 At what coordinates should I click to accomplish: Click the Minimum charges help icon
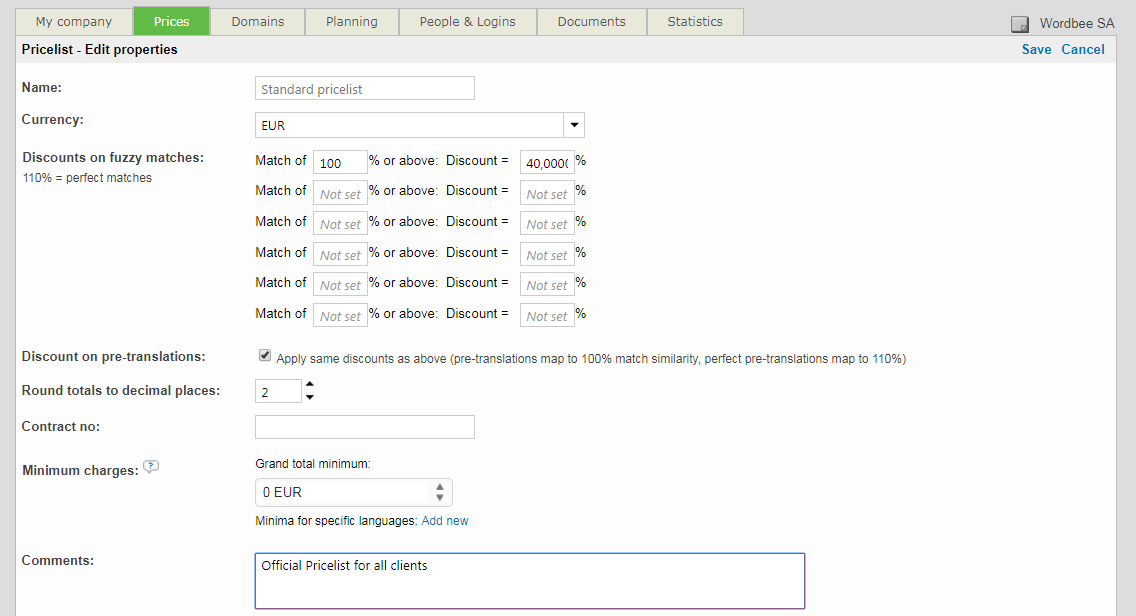point(151,467)
